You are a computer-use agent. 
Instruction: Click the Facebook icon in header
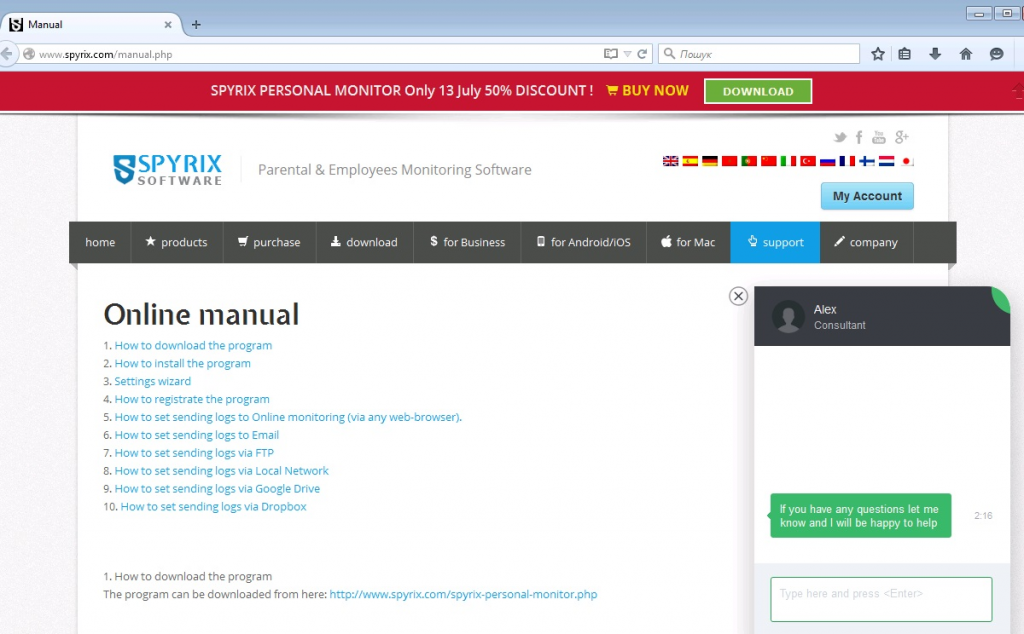click(859, 138)
